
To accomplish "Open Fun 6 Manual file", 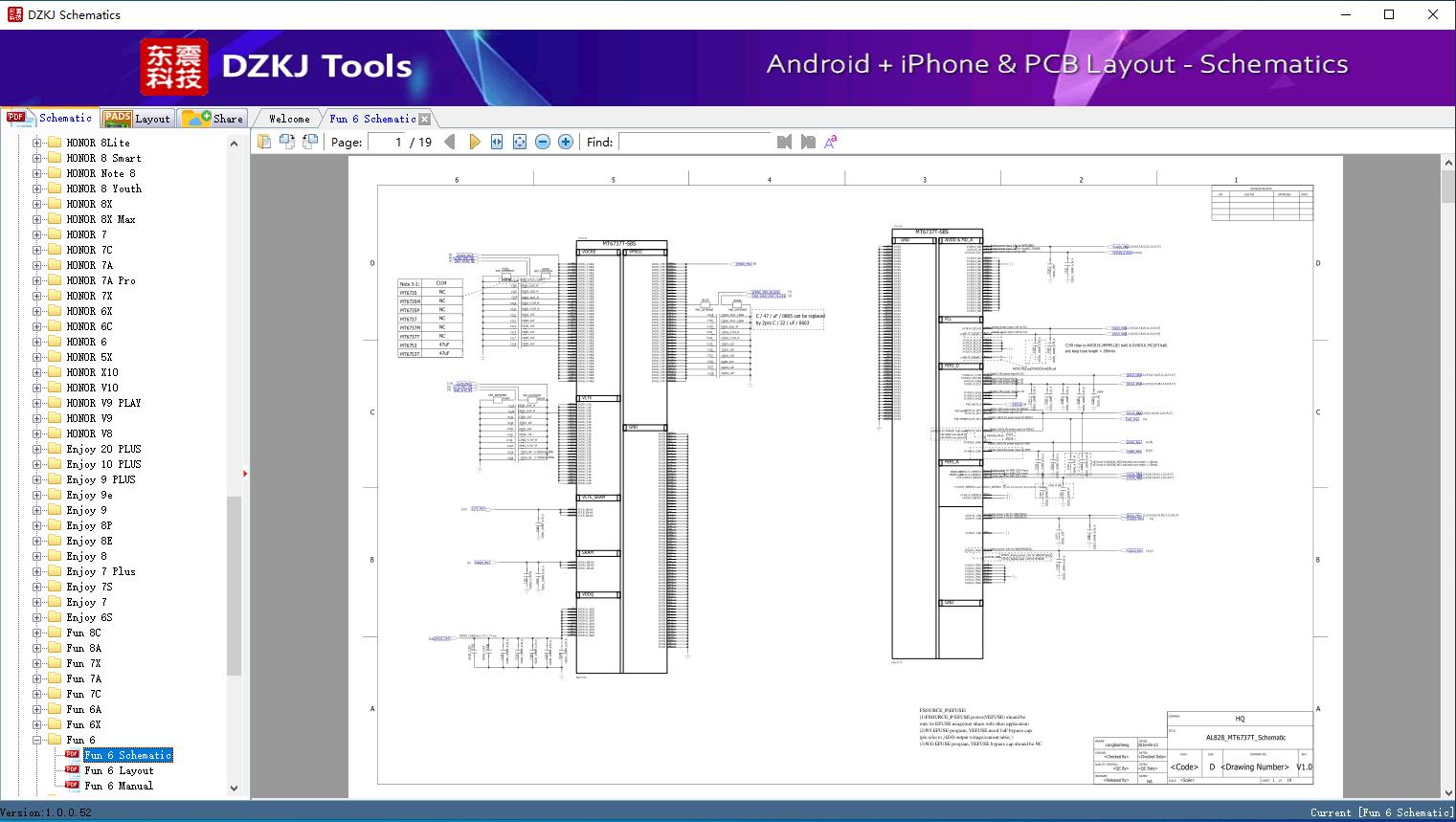I will point(119,786).
